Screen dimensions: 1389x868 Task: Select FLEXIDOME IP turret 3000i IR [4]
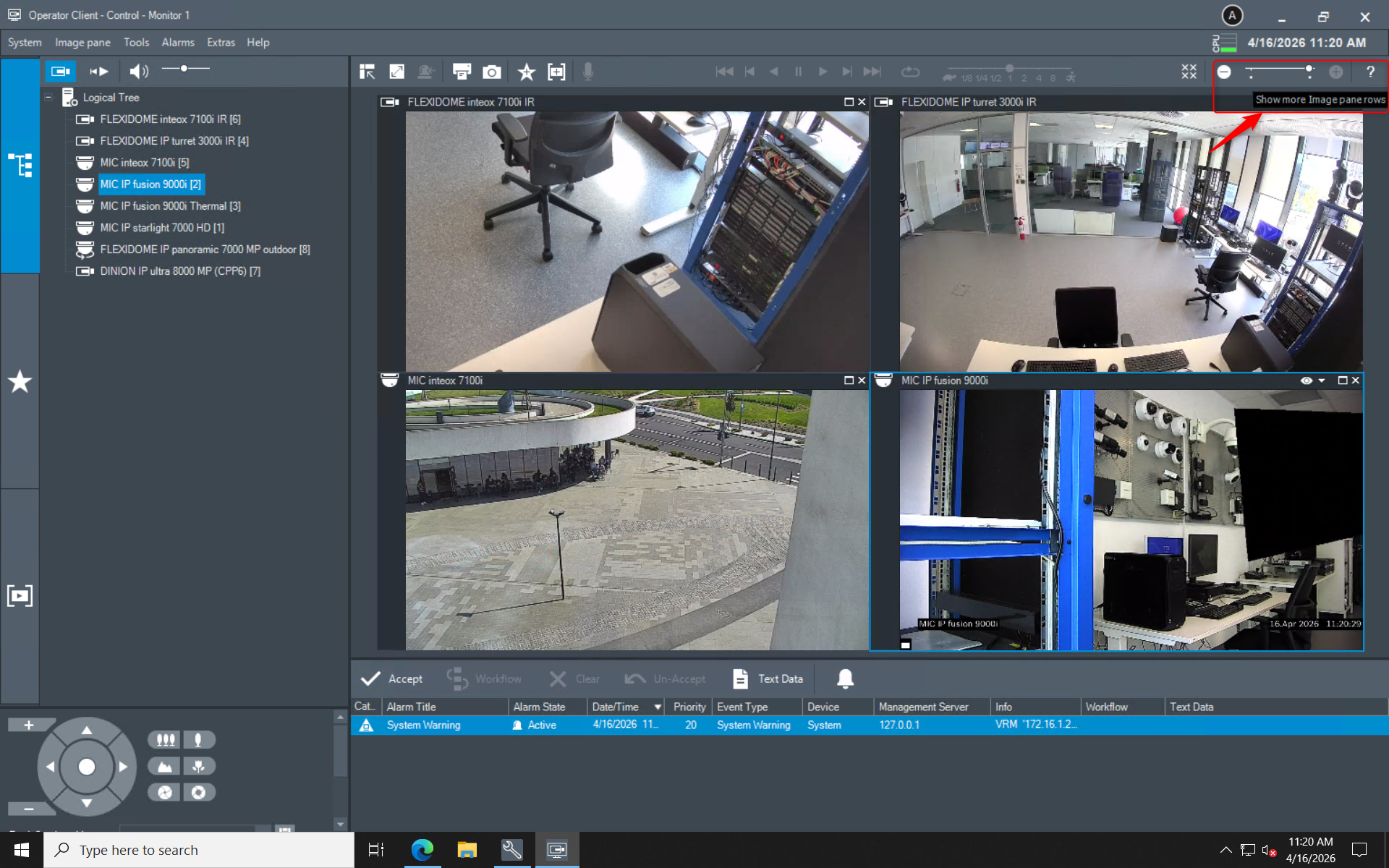click(174, 141)
